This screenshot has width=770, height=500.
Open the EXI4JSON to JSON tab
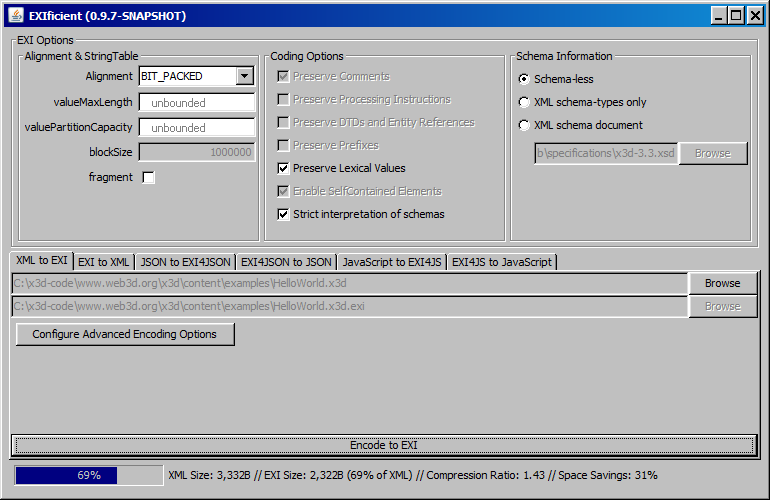(286, 262)
